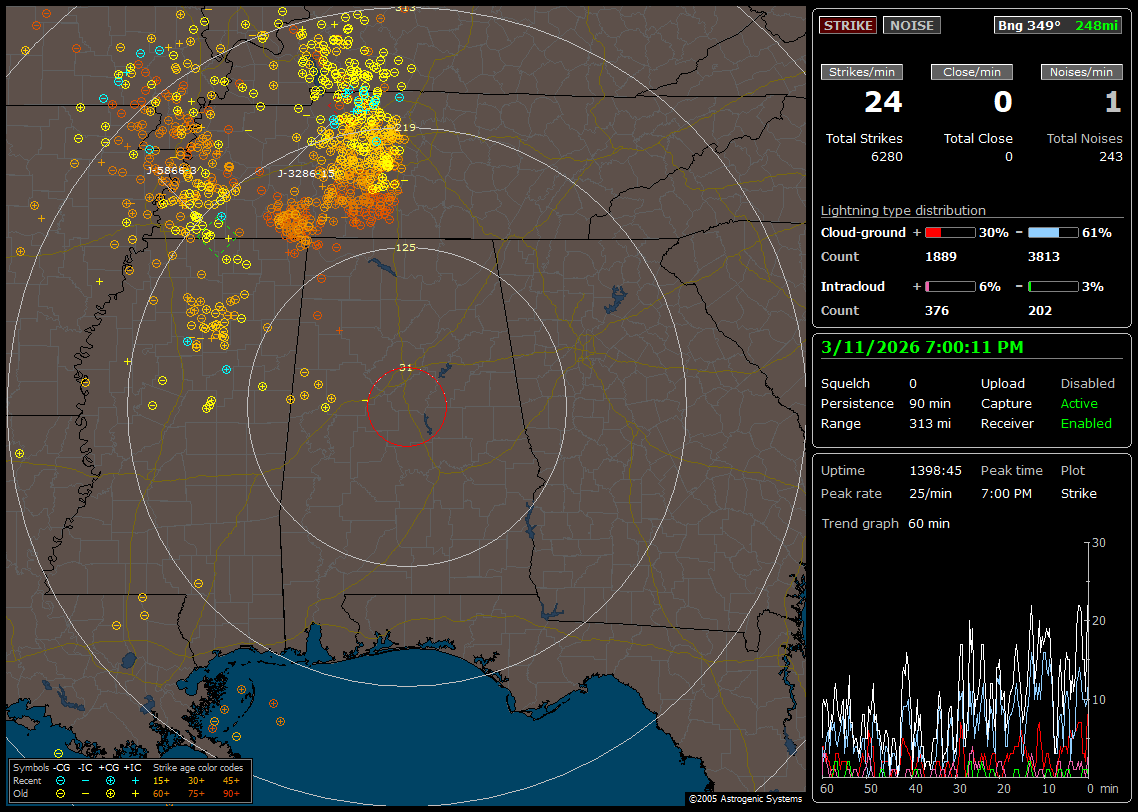Click the recent +IC cyan plus symbol
1138x812 pixels.
135,780
